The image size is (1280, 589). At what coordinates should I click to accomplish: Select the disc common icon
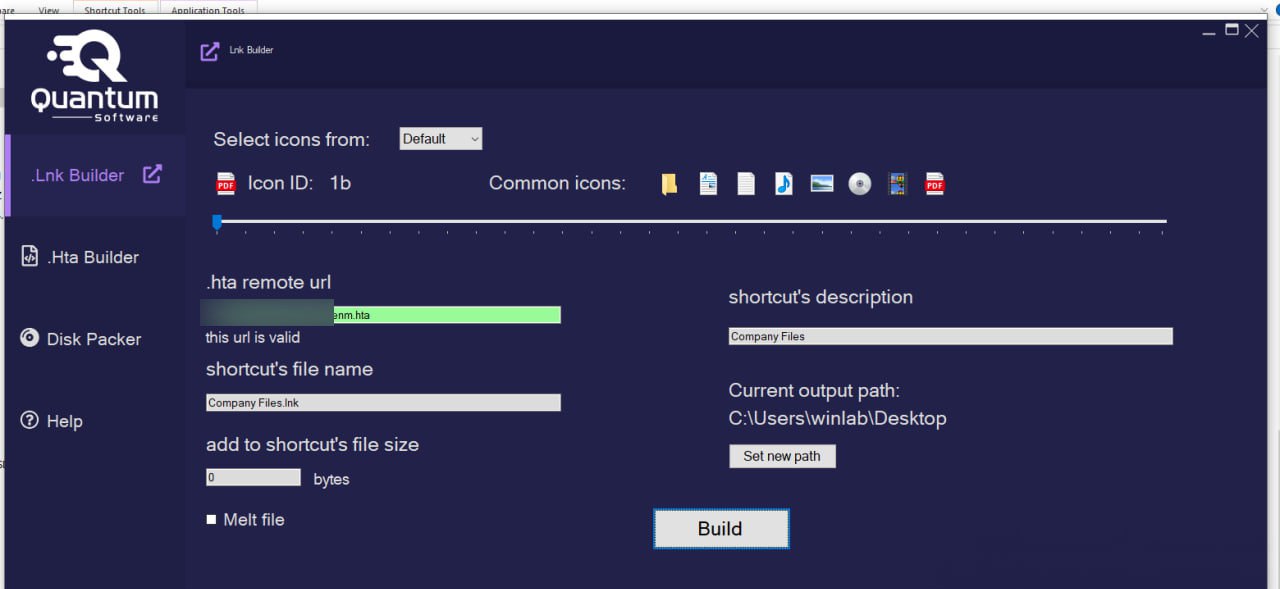[860, 184]
